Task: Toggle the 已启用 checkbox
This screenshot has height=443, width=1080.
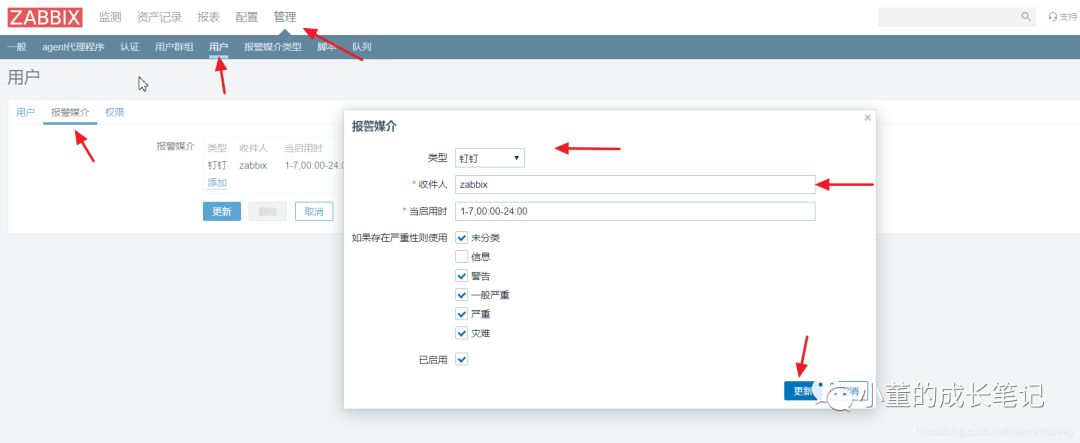Action: (x=461, y=359)
